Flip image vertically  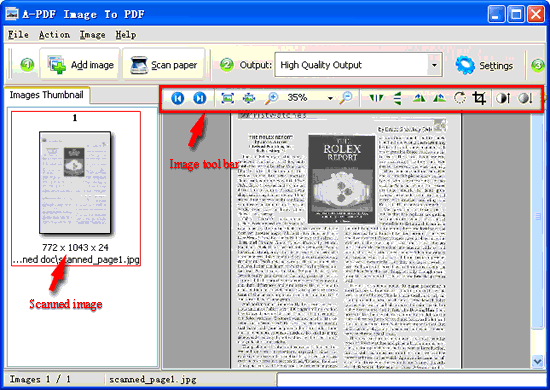tap(397, 98)
